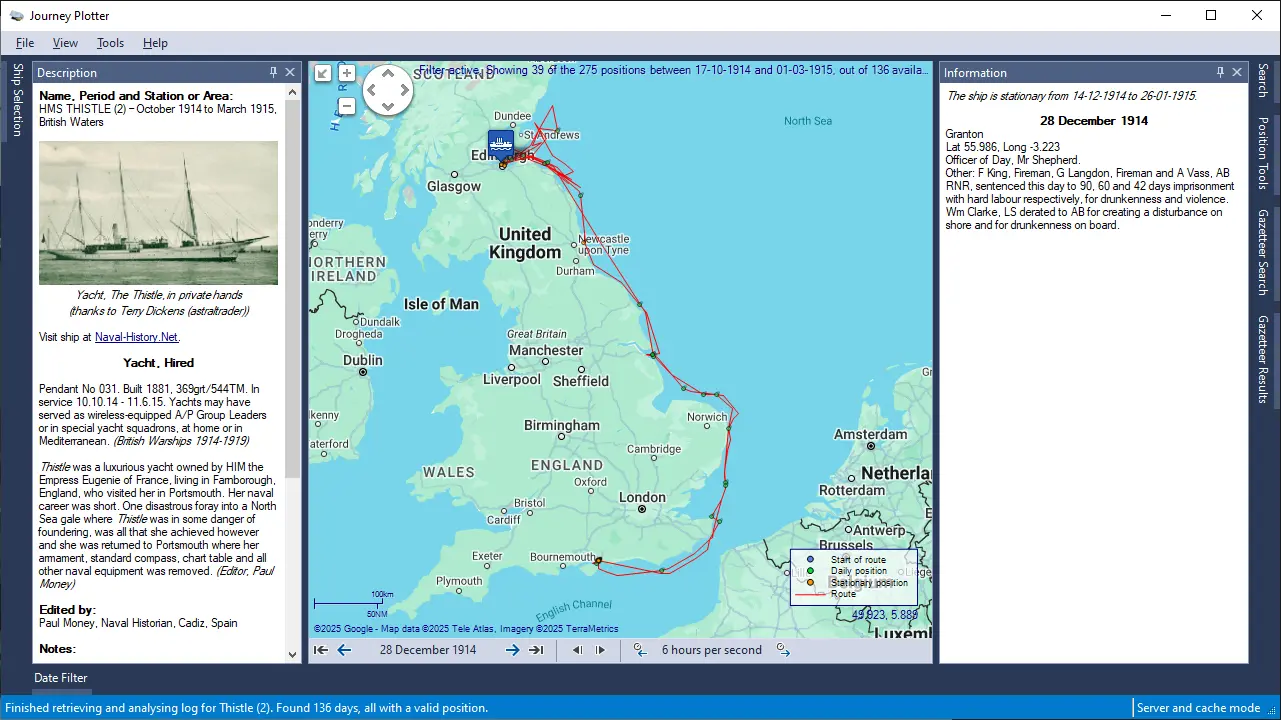1281x720 pixels.
Task: Open the Ship Selection side tab
Action: (17, 100)
